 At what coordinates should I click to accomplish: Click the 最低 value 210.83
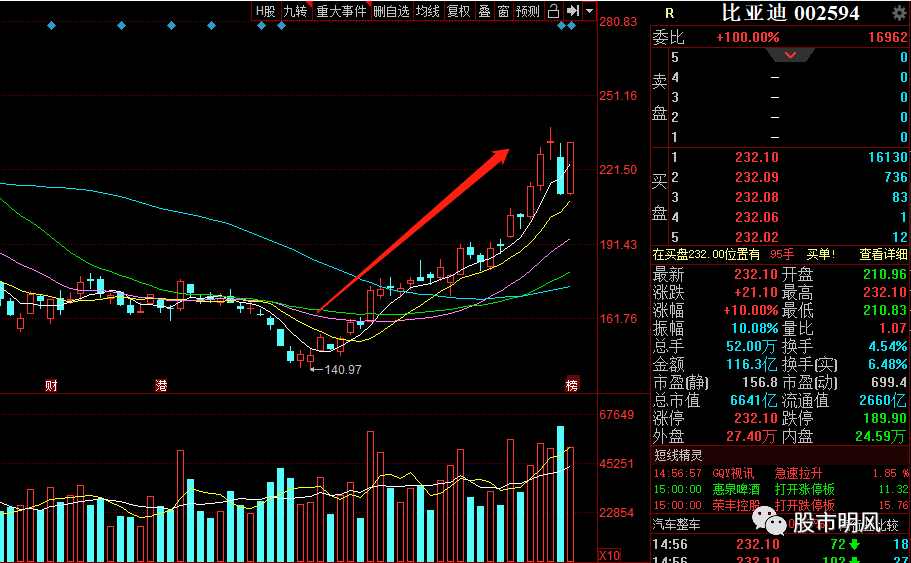pyautogui.click(x=884, y=310)
